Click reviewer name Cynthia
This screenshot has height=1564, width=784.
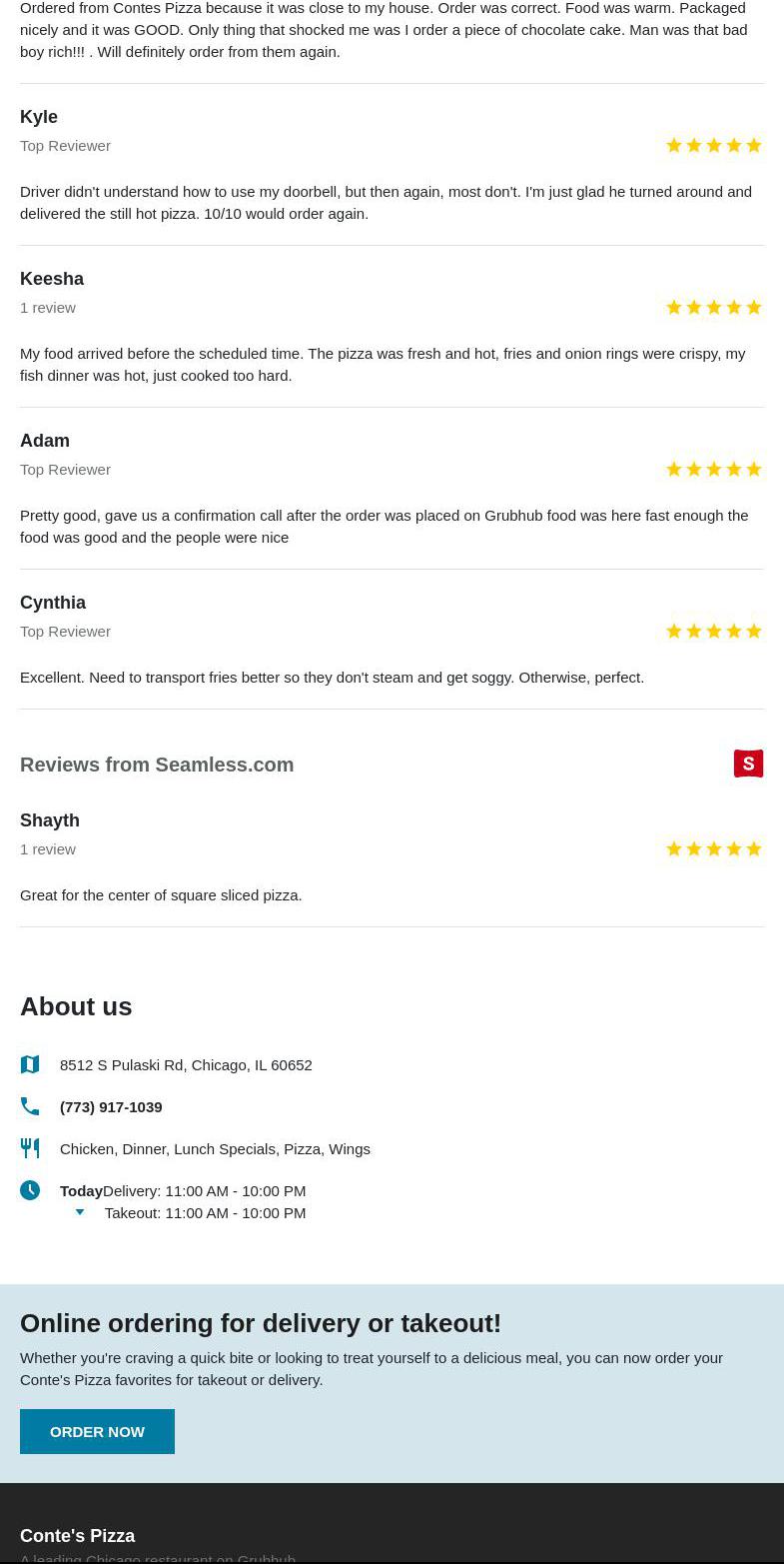pos(53,603)
